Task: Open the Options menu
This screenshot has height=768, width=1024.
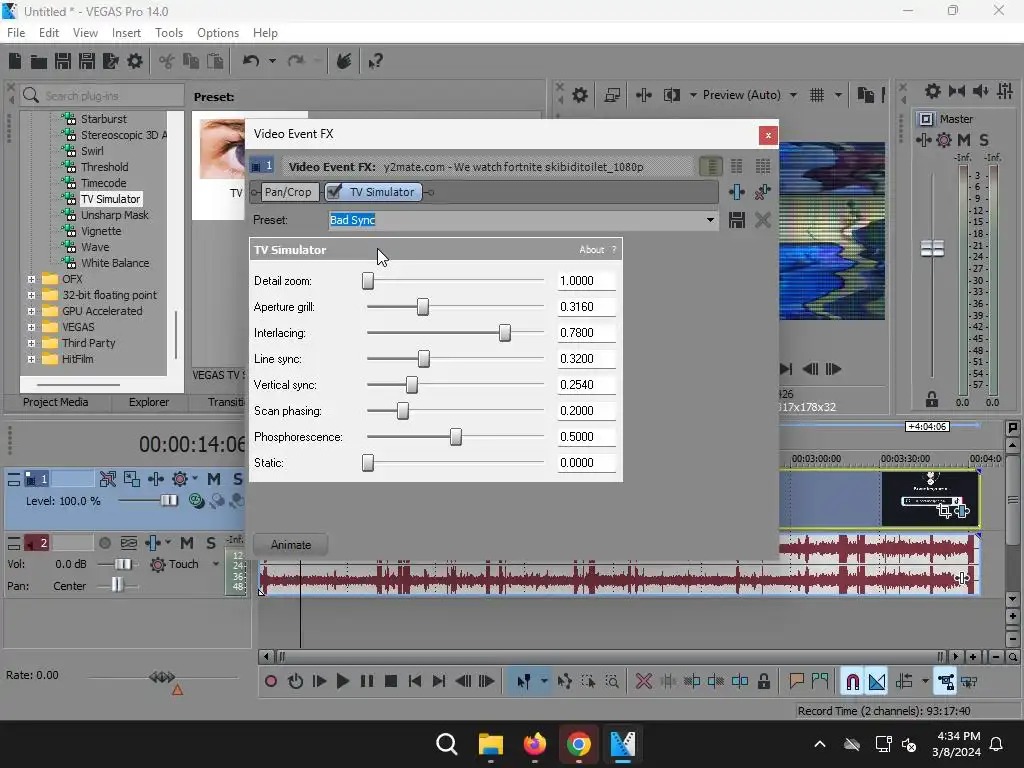Action: click(x=217, y=33)
